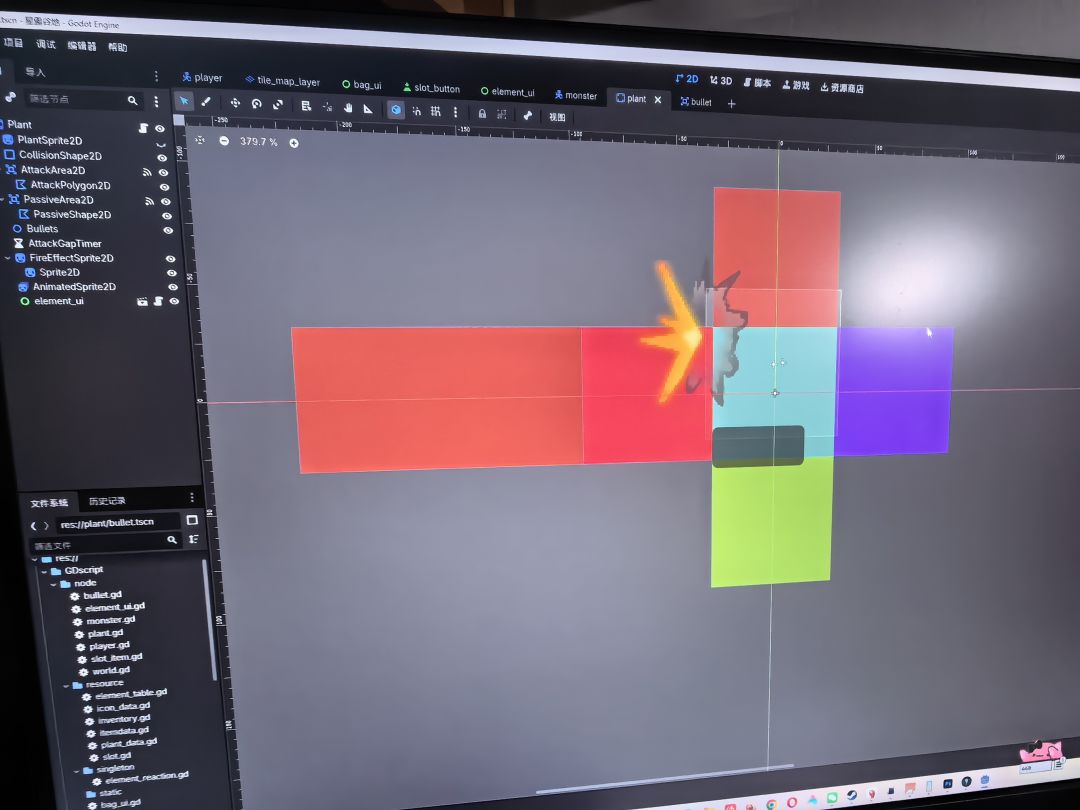Open the script attached to Plant node
The width and height of the screenshot is (1080, 810).
pos(143,127)
